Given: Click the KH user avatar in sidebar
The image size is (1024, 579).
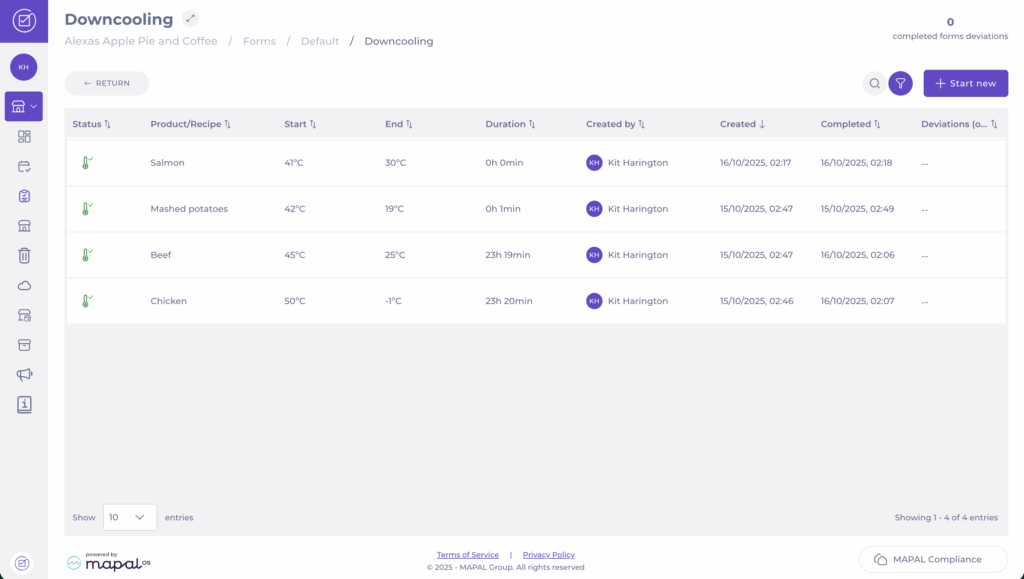Looking at the screenshot, I should pyautogui.click(x=23, y=66).
